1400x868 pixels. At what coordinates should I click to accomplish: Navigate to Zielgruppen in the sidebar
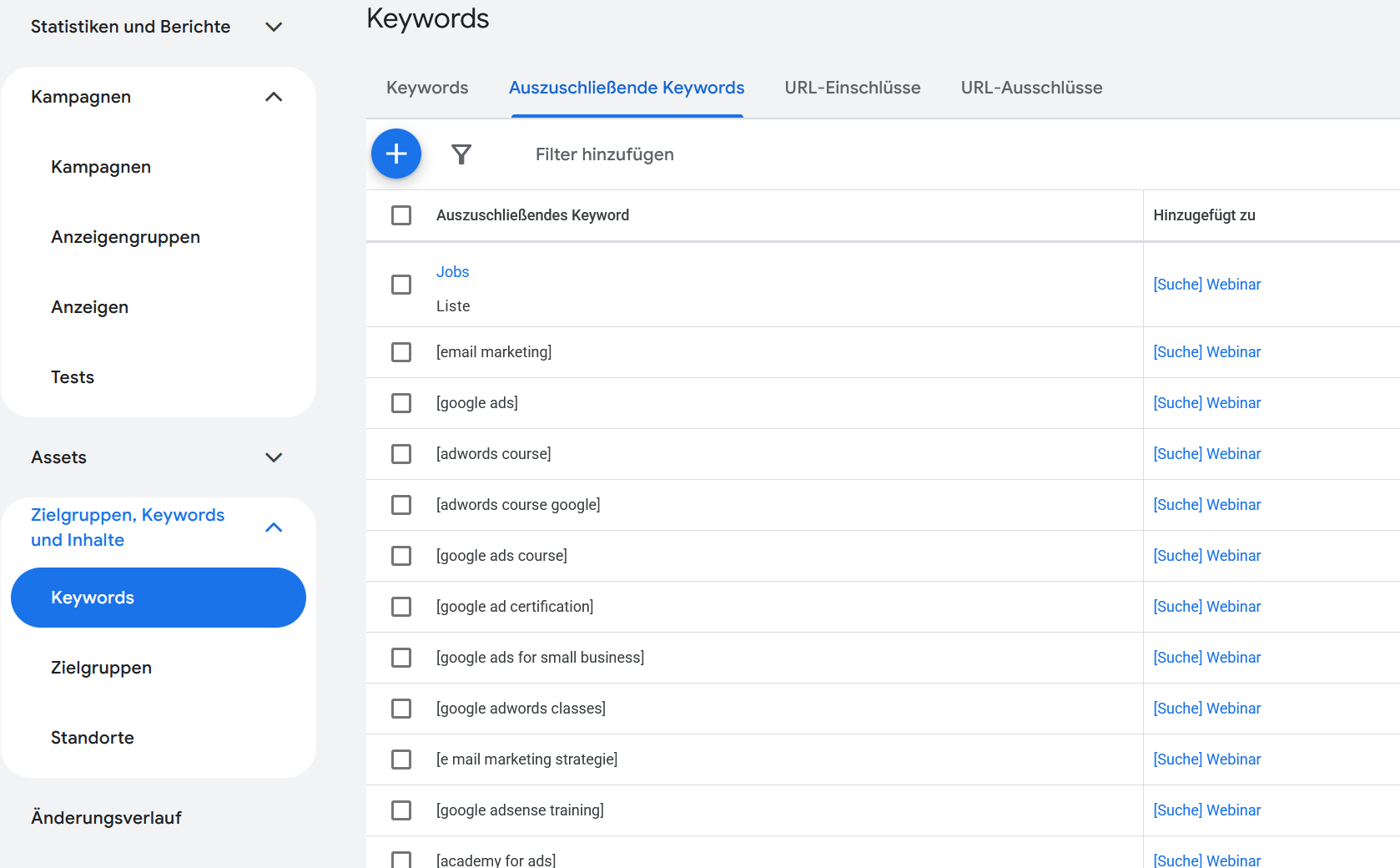(x=101, y=667)
